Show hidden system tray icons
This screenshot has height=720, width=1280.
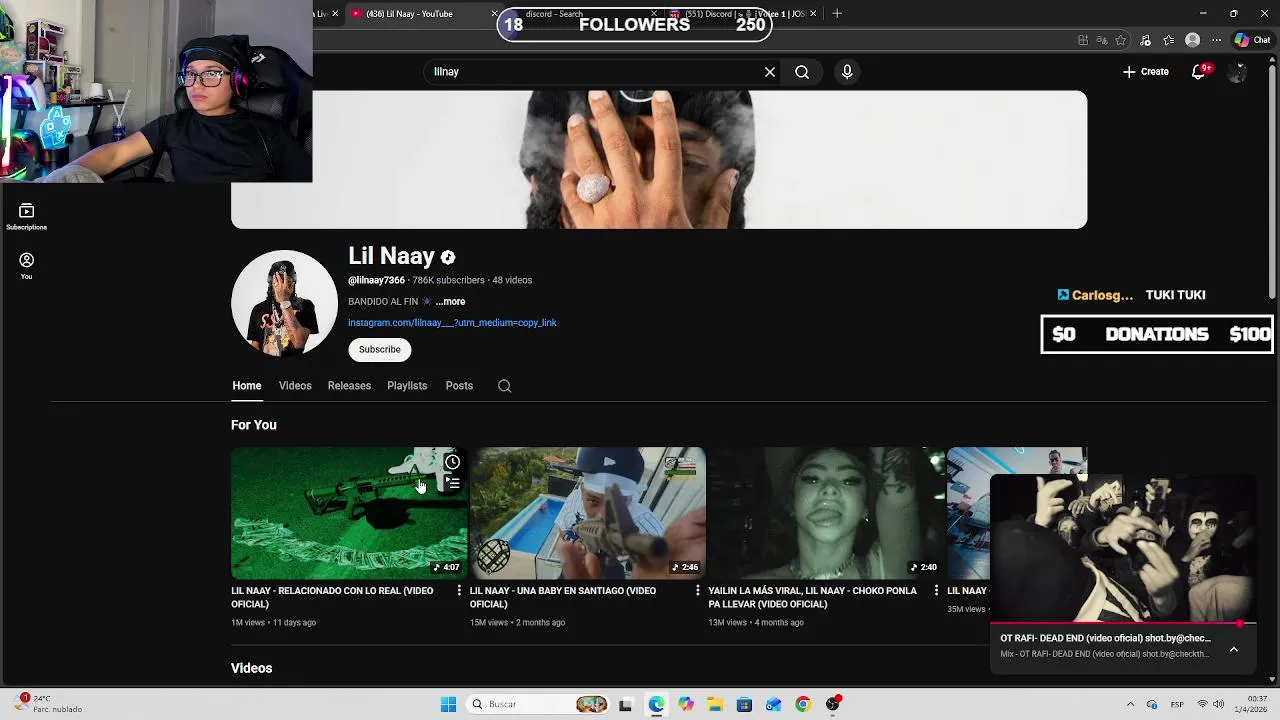coord(1129,704)
